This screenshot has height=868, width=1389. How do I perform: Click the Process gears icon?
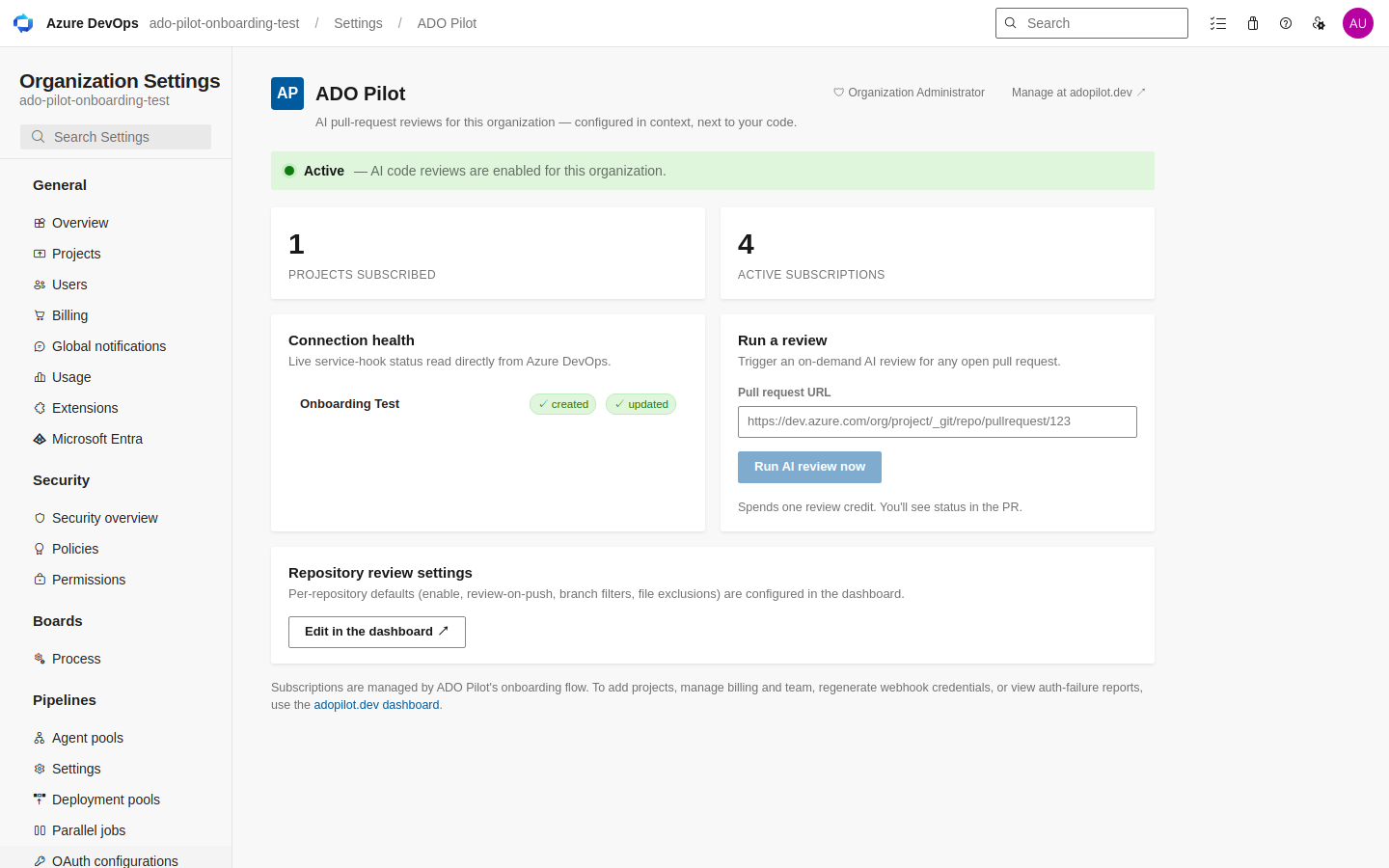pos(40,659)
